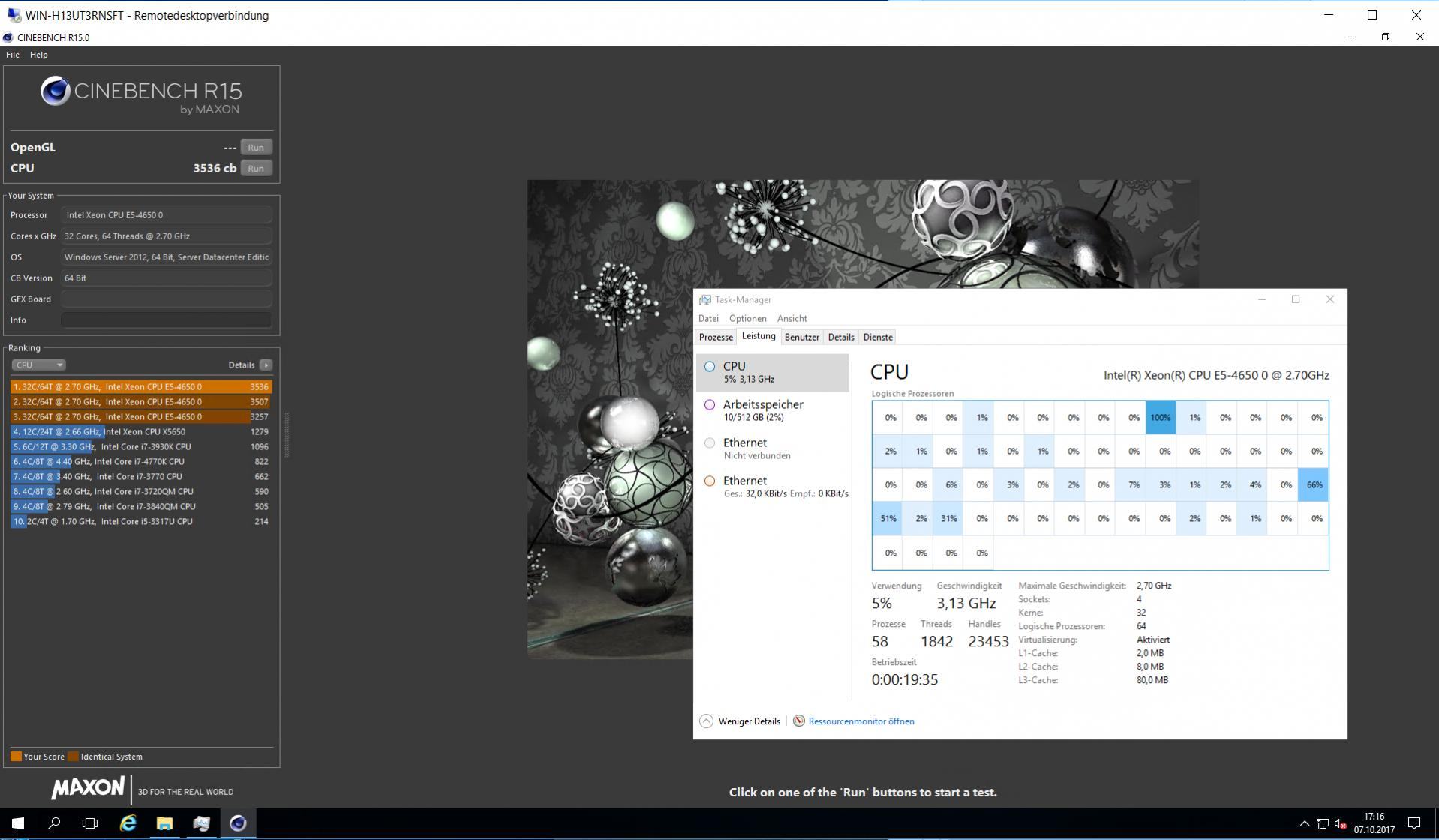
Task: Click the Info input field
Action: (x=166, y=320)
